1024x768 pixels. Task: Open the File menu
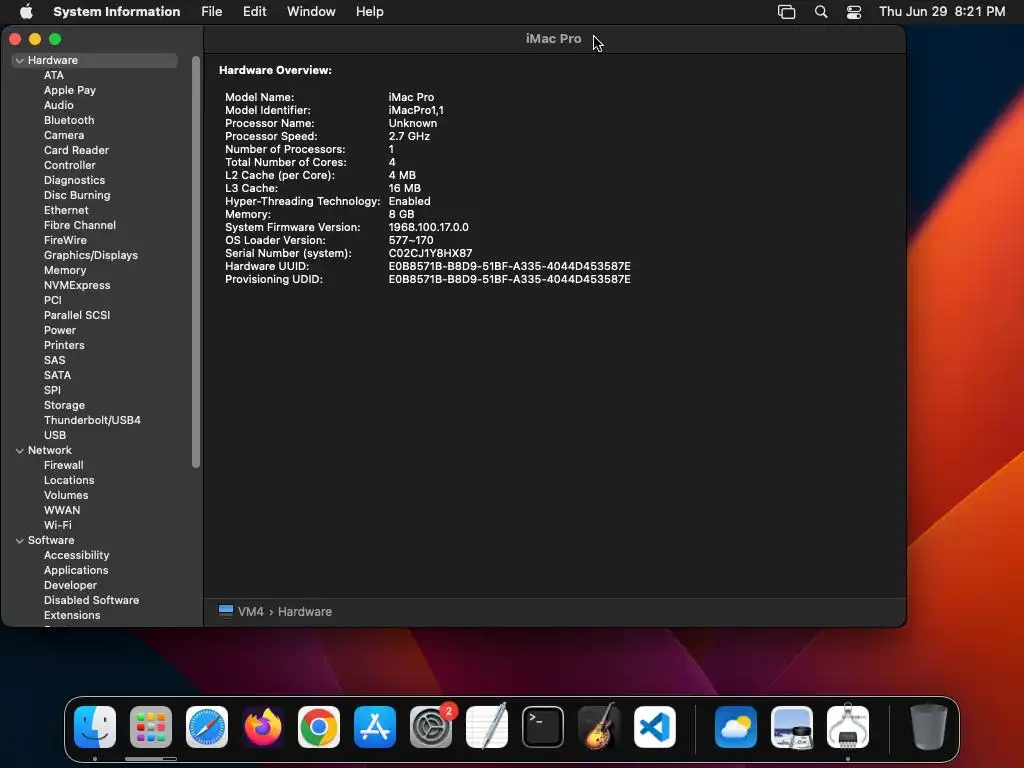pyautogui.click(x=211, y=11)
